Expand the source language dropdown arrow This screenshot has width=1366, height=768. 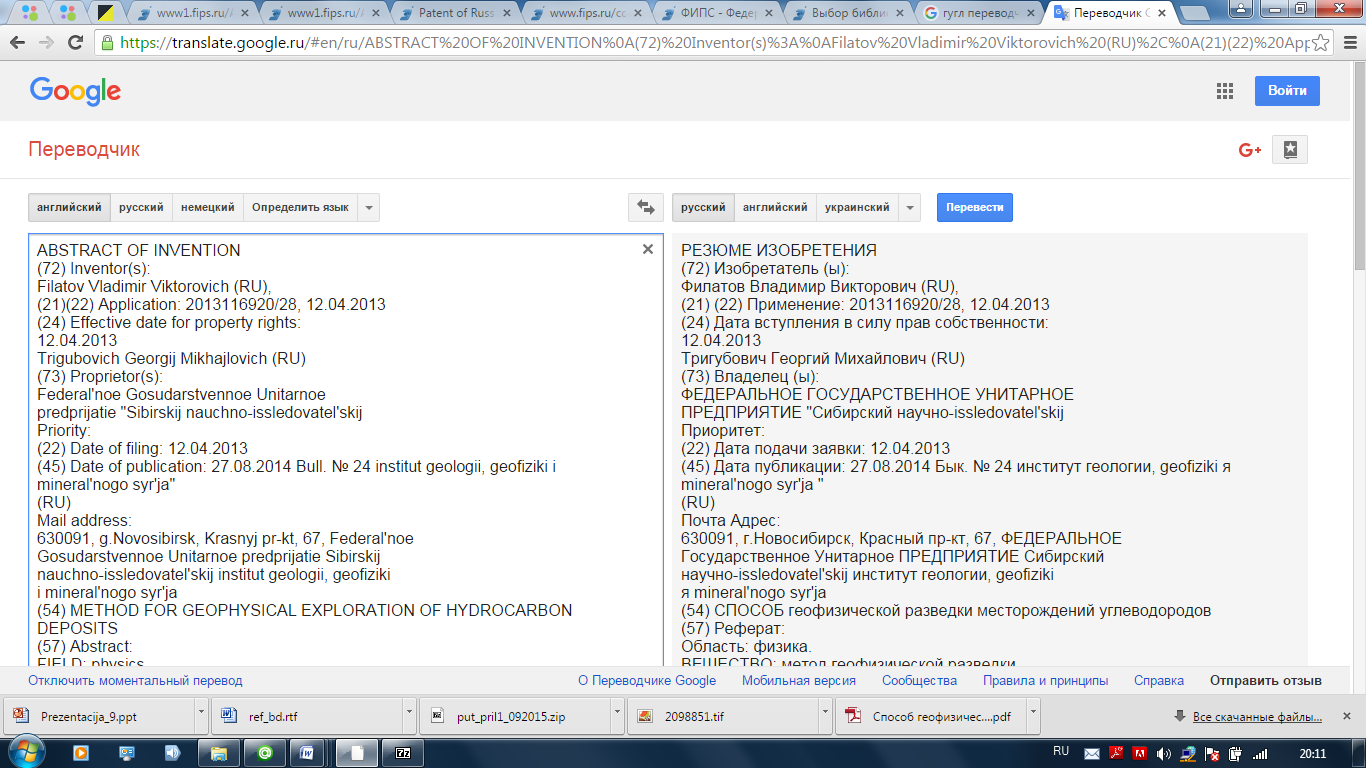[x=369, y=208]
